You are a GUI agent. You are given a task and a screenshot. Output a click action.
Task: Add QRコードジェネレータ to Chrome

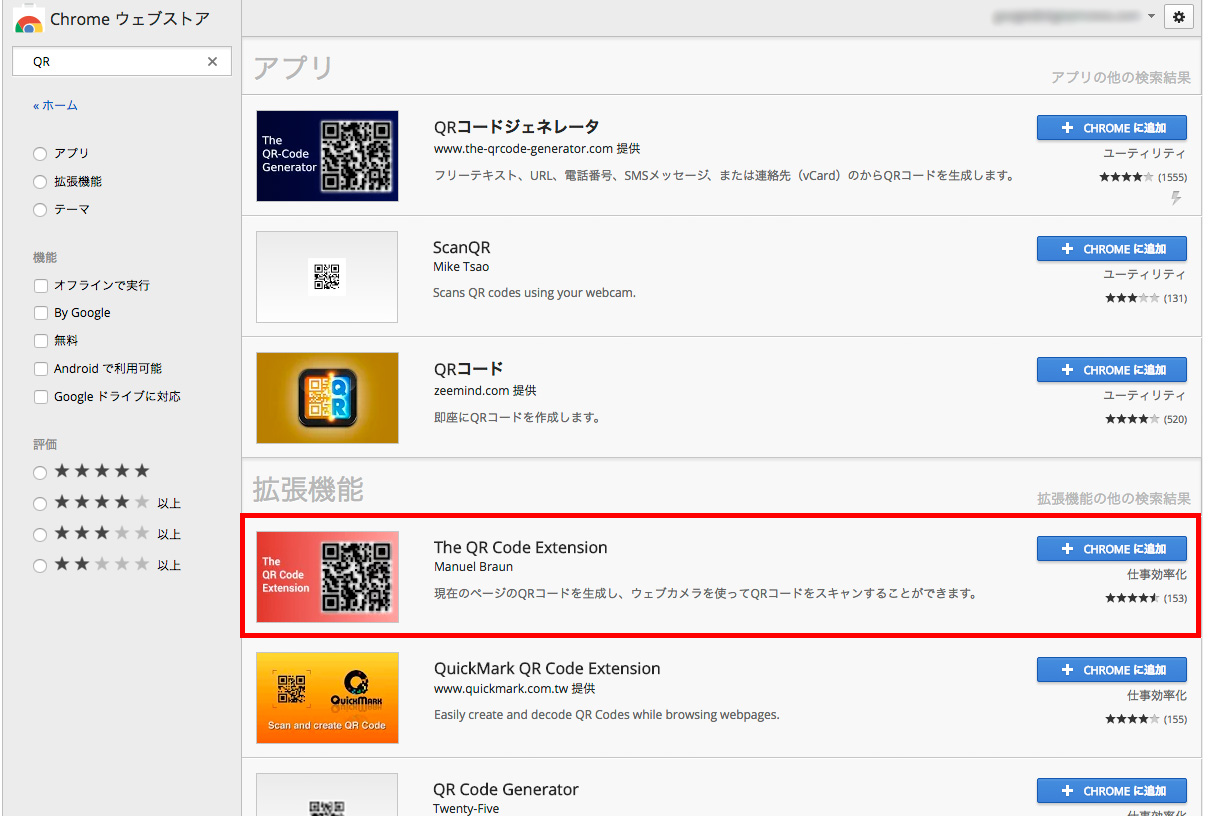(1111, 128)
